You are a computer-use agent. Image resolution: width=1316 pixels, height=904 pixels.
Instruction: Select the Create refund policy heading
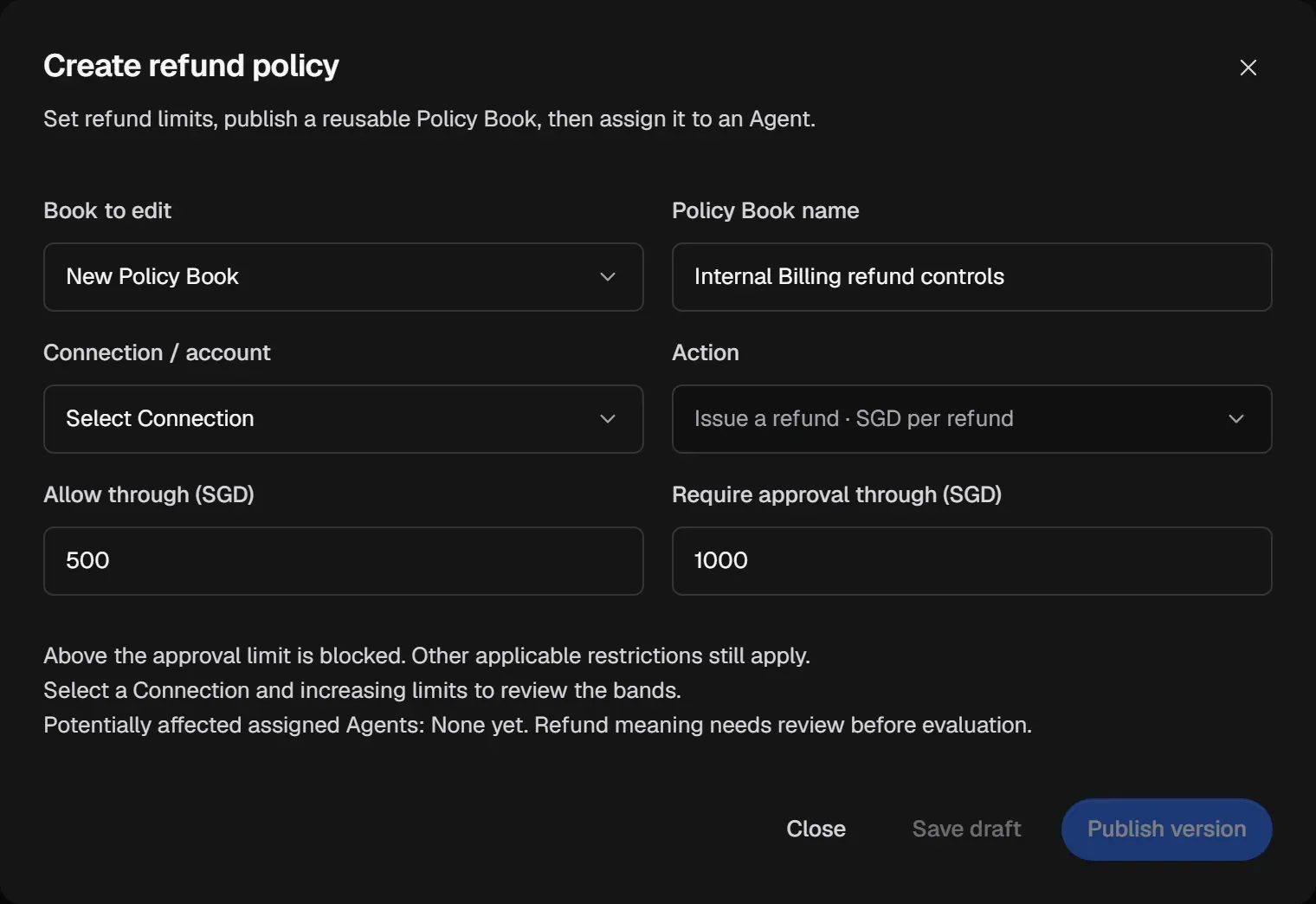coord(191,66)
